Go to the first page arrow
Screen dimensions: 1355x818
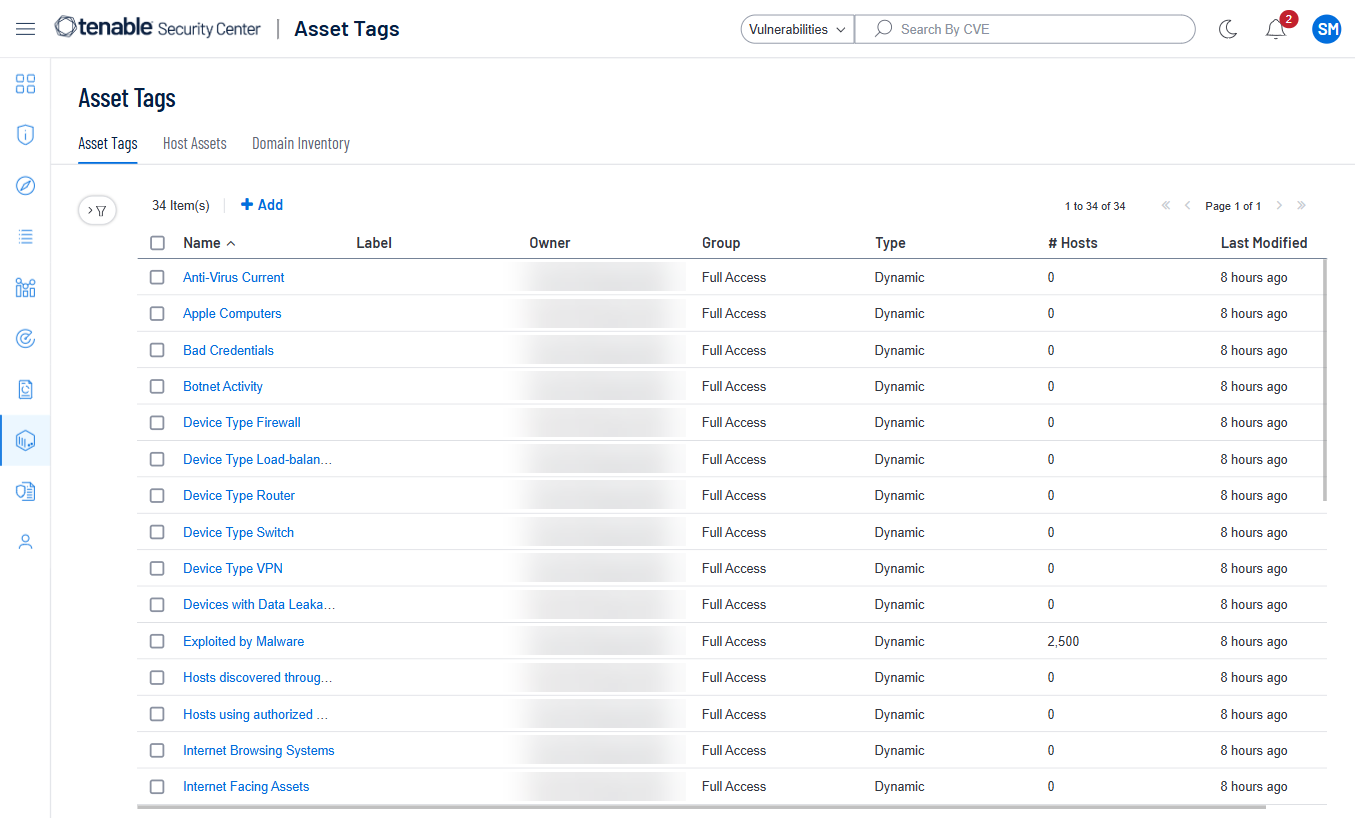(1166, 206)
